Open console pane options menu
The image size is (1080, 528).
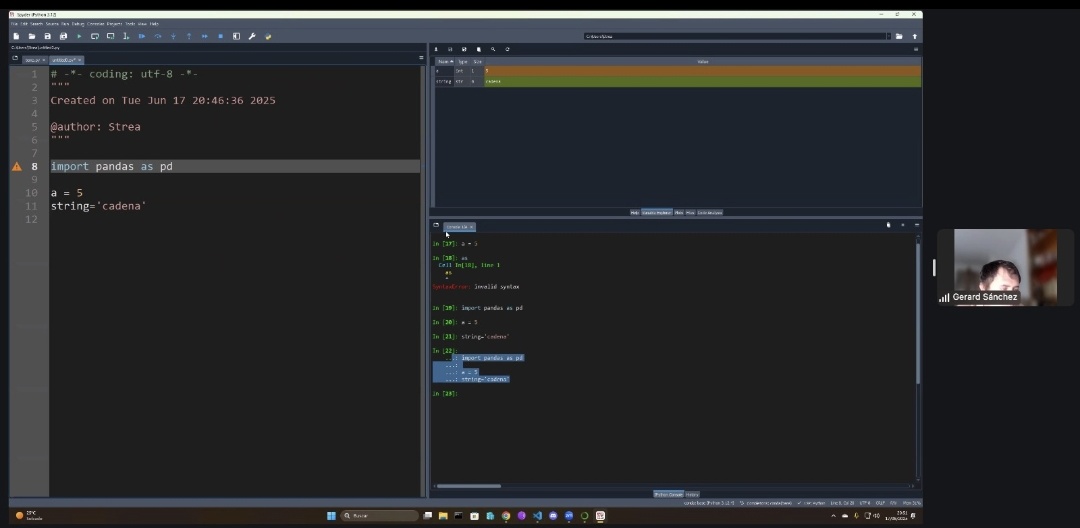click(917, 225)
